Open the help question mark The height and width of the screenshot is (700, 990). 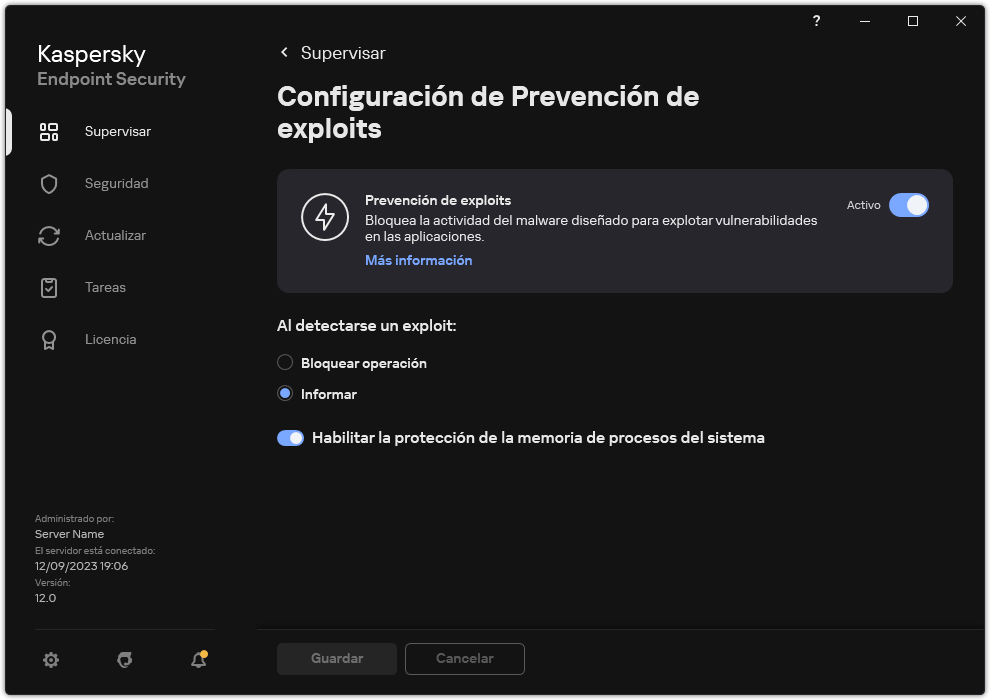click(x=816, y=21)
